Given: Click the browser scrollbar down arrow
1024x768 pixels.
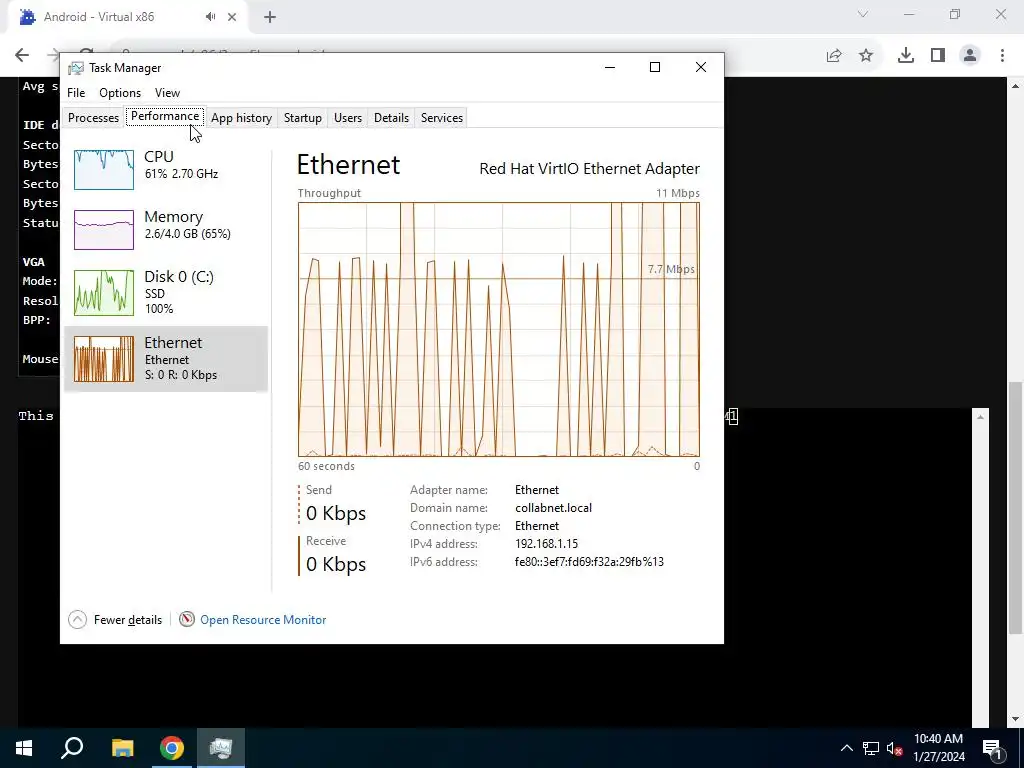Looking at the screenshot, I should (x=1016, y=720).
